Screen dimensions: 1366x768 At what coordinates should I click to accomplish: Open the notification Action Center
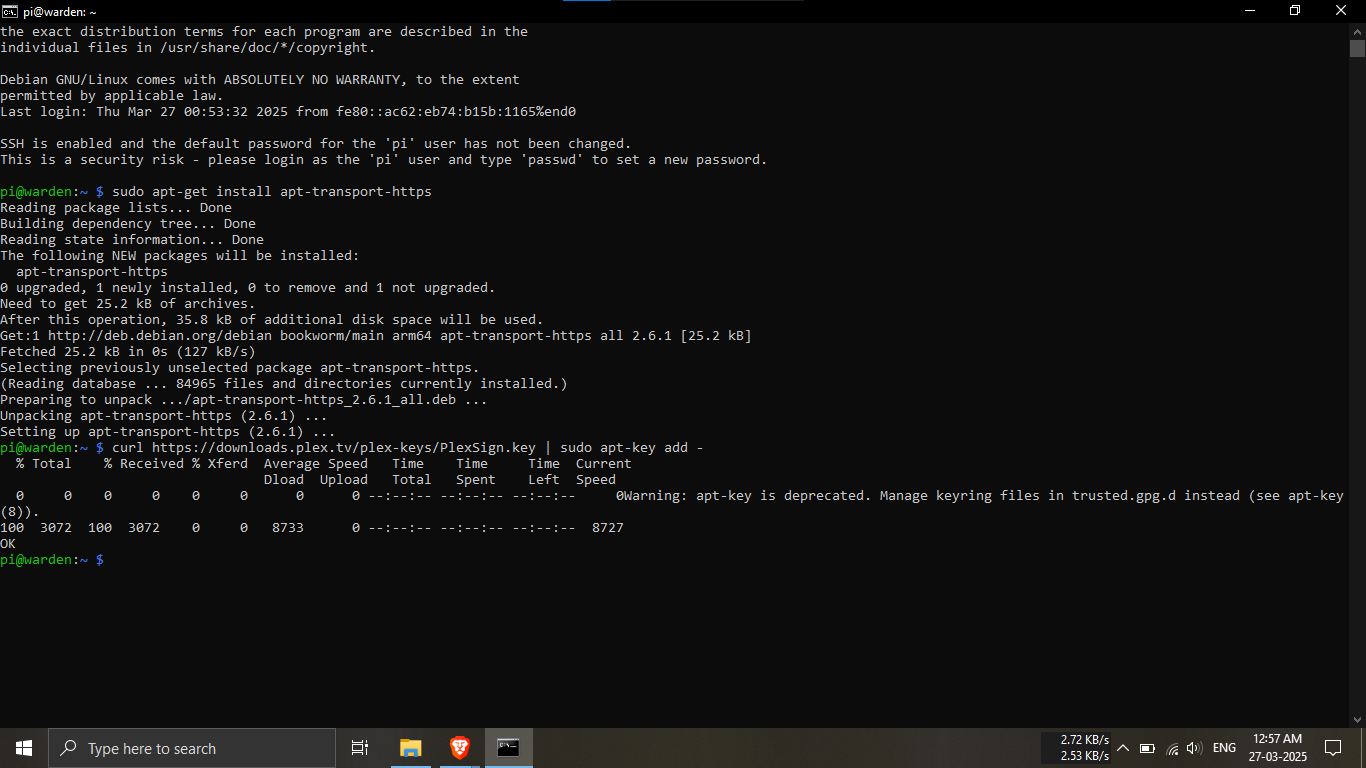tap(1332, 748)
